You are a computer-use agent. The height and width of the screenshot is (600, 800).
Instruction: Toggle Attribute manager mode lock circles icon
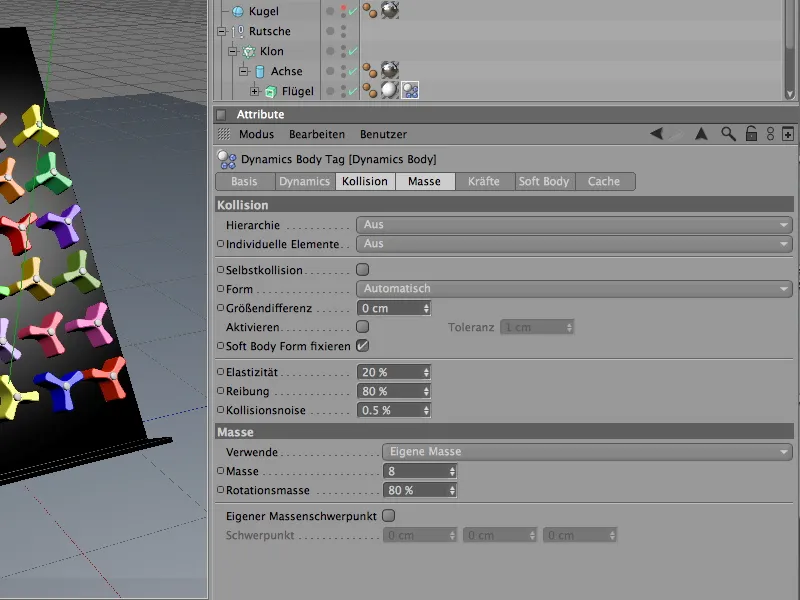pos(770,134)
